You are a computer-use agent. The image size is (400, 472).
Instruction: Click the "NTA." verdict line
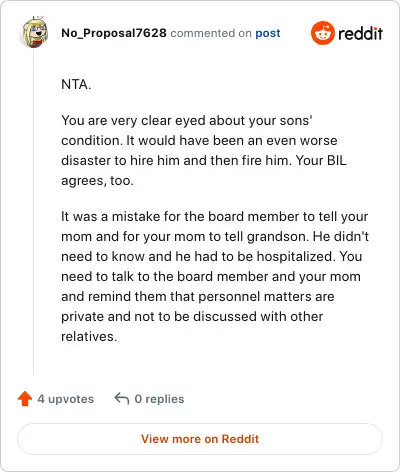tap(76, 84)
